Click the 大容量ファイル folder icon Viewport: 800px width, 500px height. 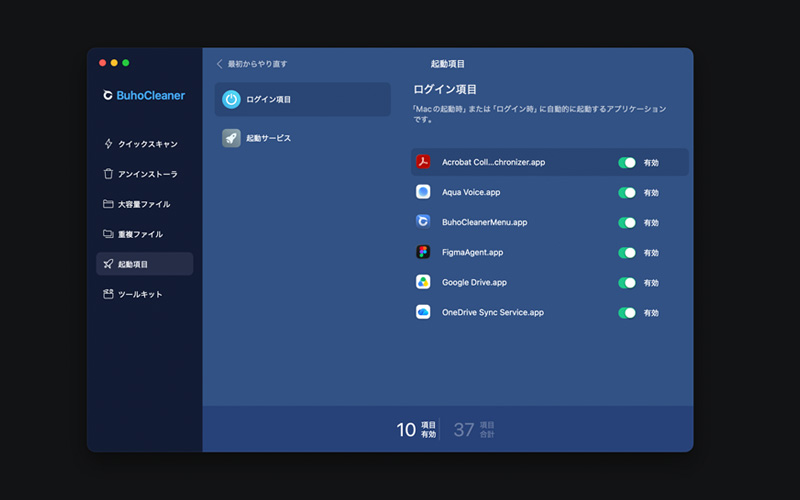(x=108, y=204)
